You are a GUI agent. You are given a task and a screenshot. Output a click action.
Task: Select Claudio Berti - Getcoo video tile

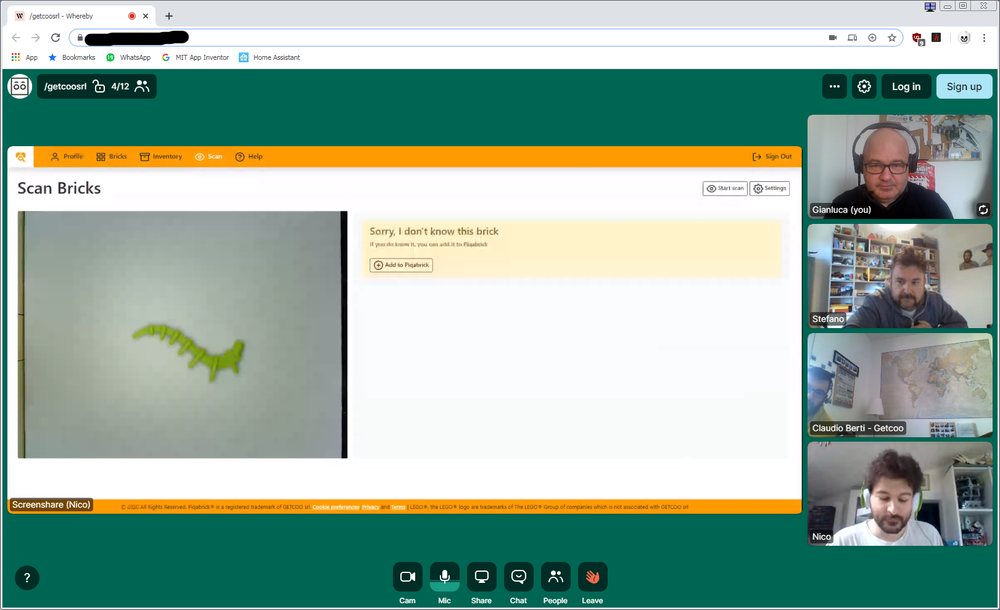pos(900,385)
